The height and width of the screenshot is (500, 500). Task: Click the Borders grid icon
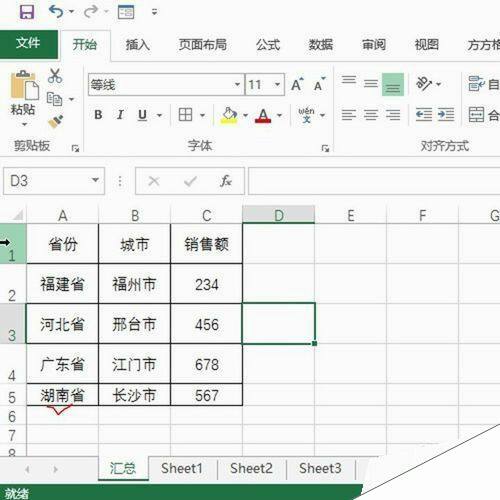[x=185, y=115]
